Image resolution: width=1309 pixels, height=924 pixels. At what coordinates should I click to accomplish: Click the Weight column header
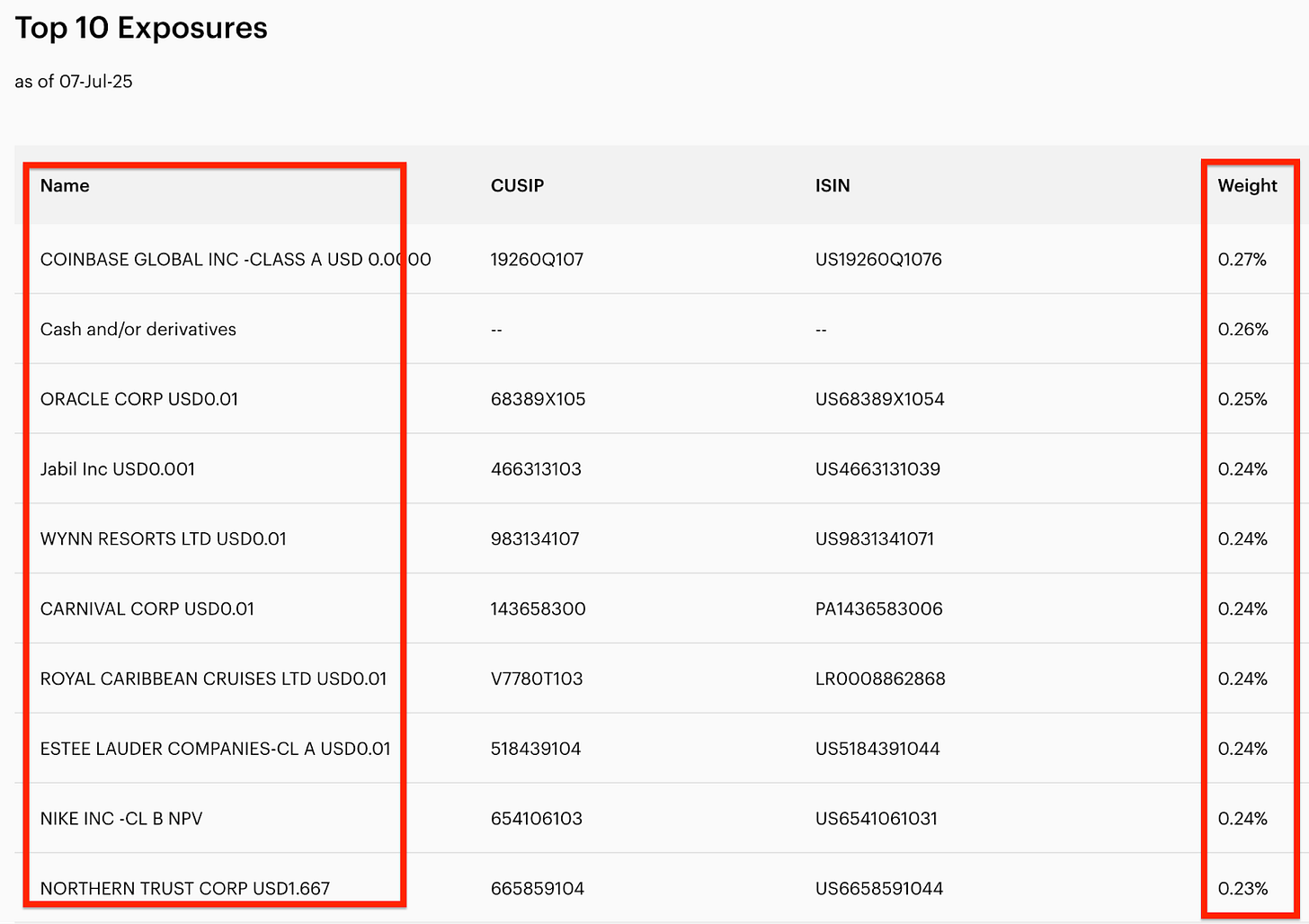coord(1247,185)
